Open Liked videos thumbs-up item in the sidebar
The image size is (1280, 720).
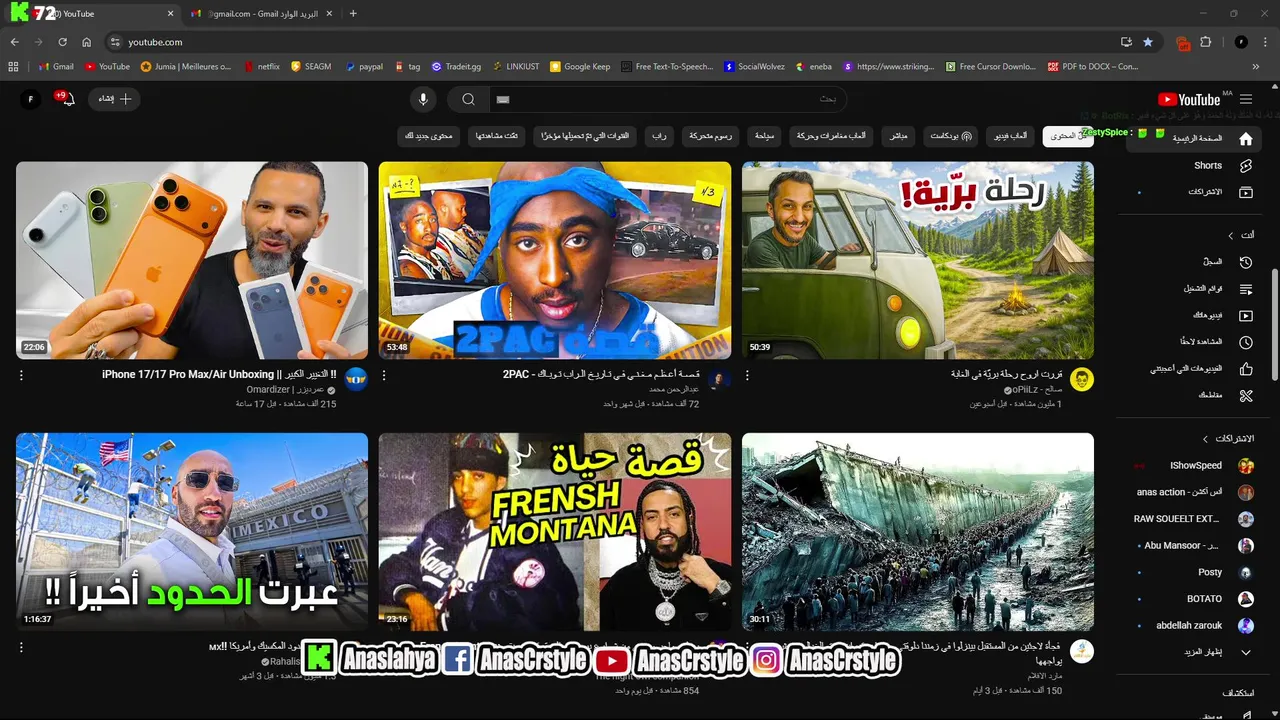point(1193,369)
